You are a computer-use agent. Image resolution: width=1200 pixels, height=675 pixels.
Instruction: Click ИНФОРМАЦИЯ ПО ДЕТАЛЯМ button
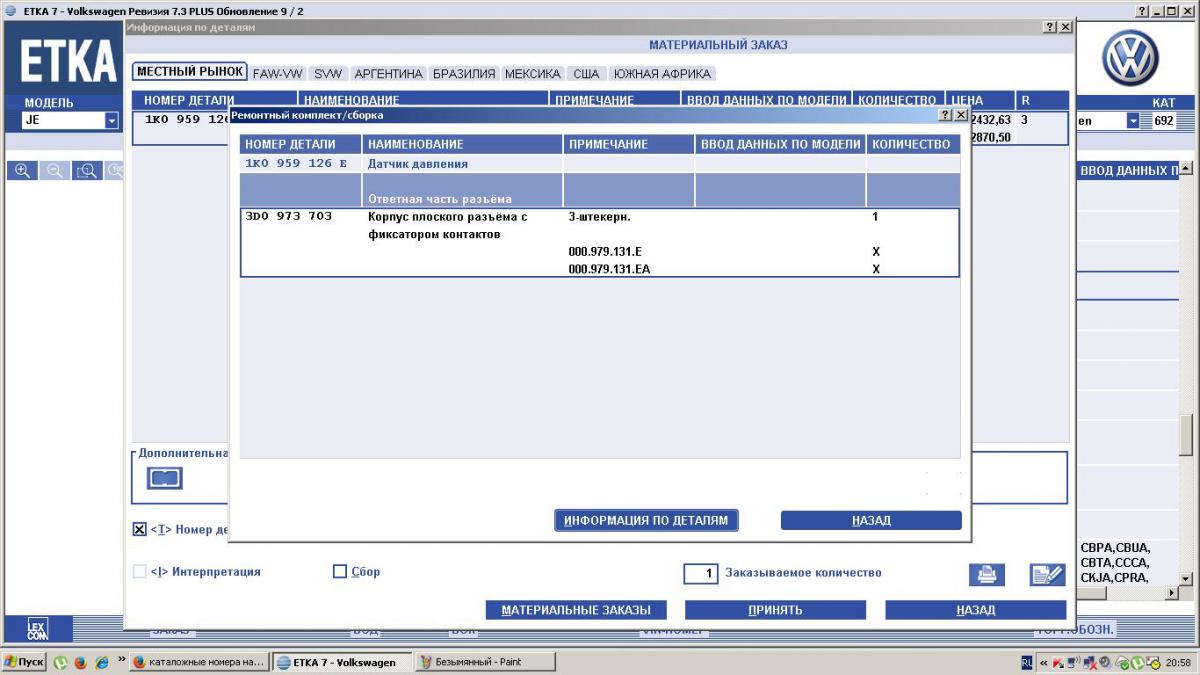[x=647, y=520]
